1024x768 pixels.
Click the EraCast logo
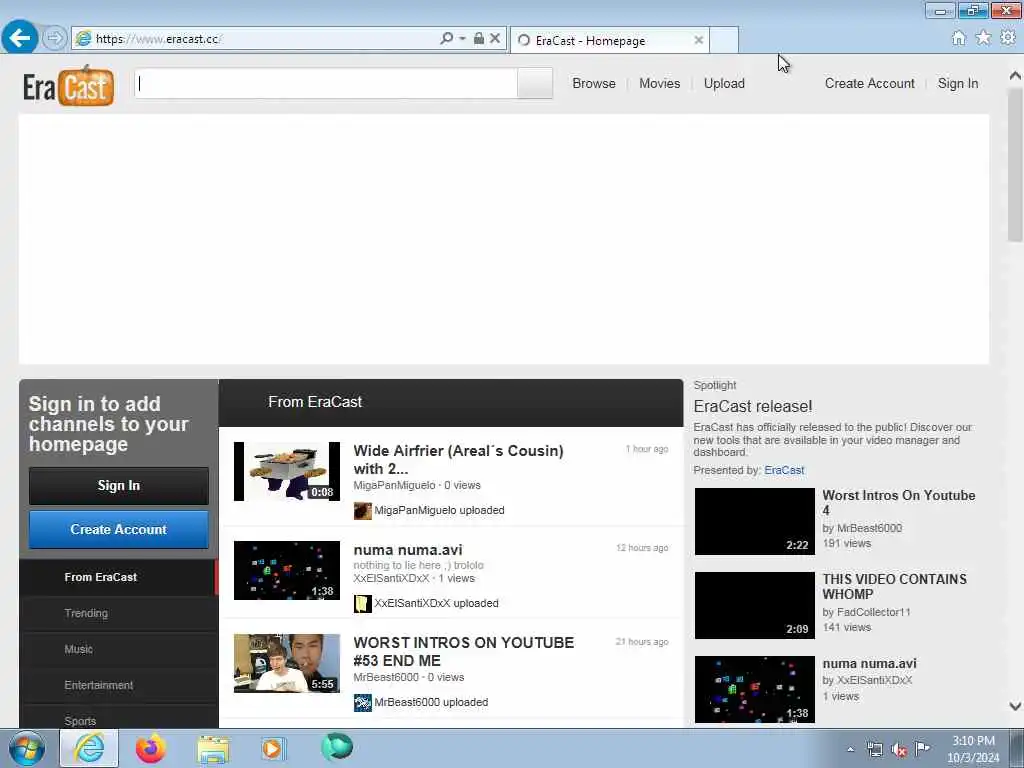point(69,85)
